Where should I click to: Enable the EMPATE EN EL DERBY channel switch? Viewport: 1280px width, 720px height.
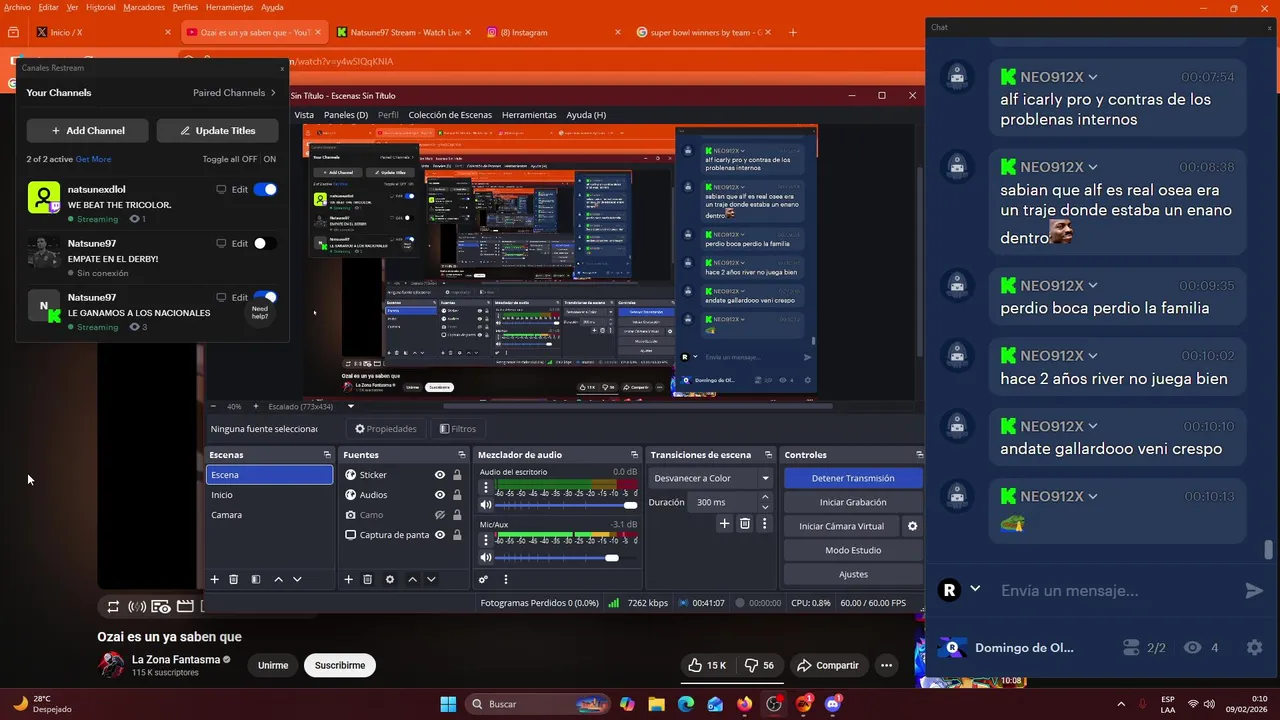tap(265, 243)
